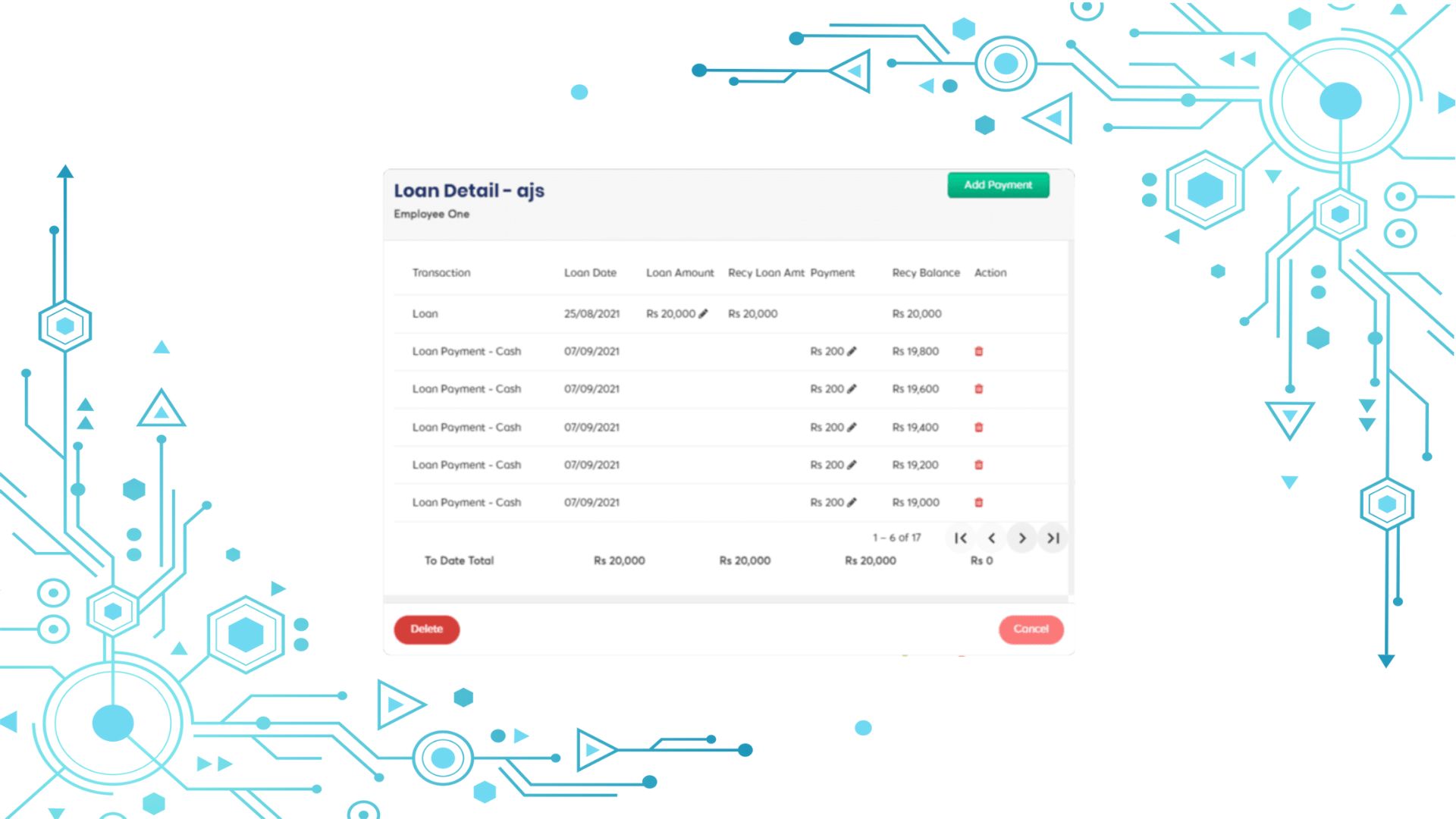
Task: Delete payment trash icon in Rs 19,000 row
Action: click(978, 502)
